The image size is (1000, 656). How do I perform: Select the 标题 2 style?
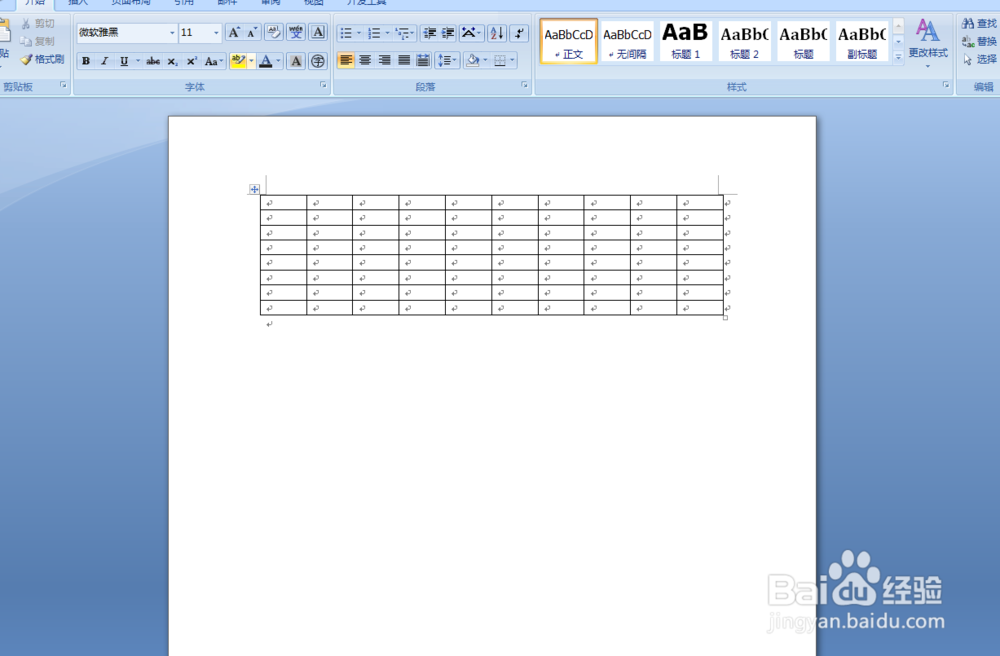coord(744,41)
